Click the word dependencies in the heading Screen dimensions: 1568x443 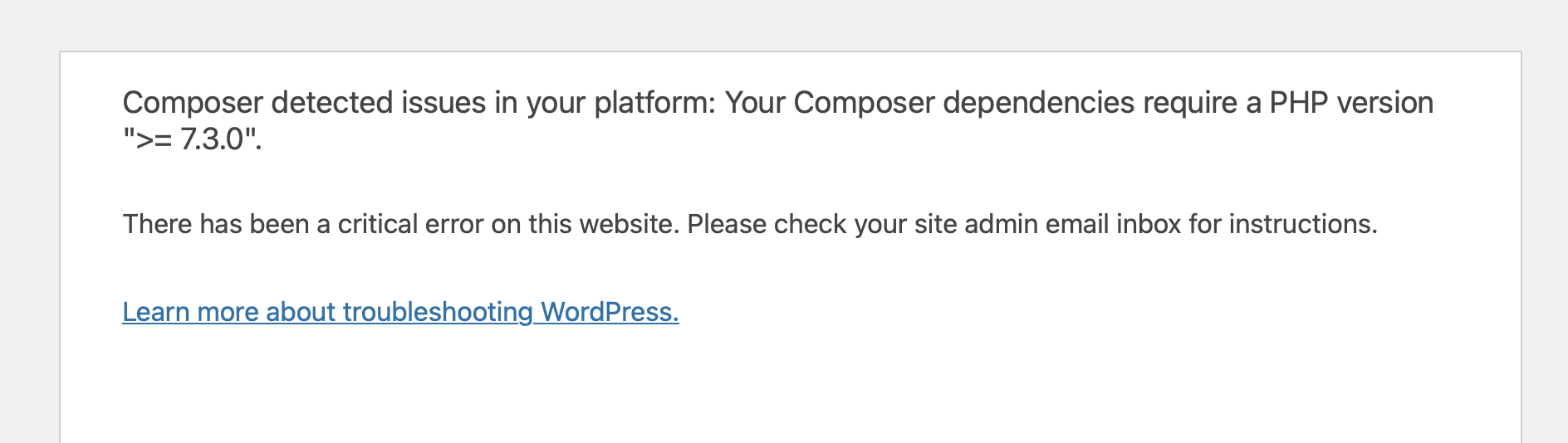click(x=1038, y=103)
